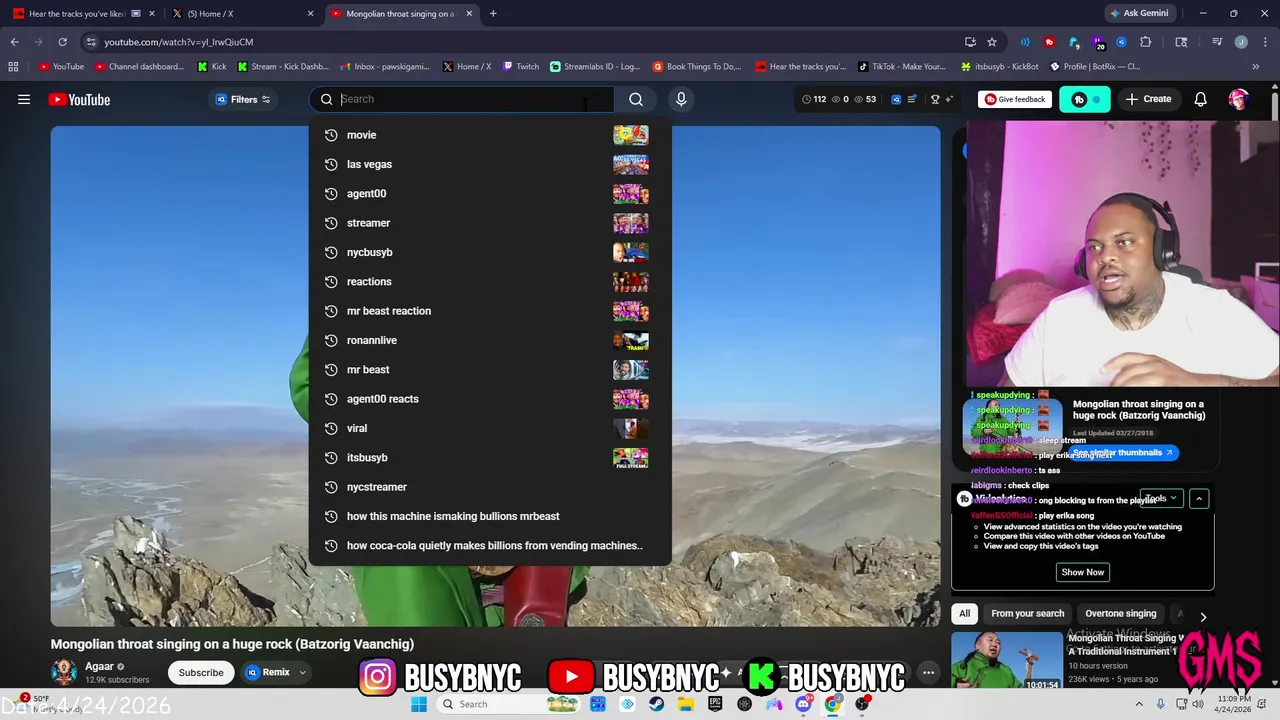1280x720 pixels.
Task: Subscribe to the Agaar channel
Action: pyautogui.click(x=201, y=673)
